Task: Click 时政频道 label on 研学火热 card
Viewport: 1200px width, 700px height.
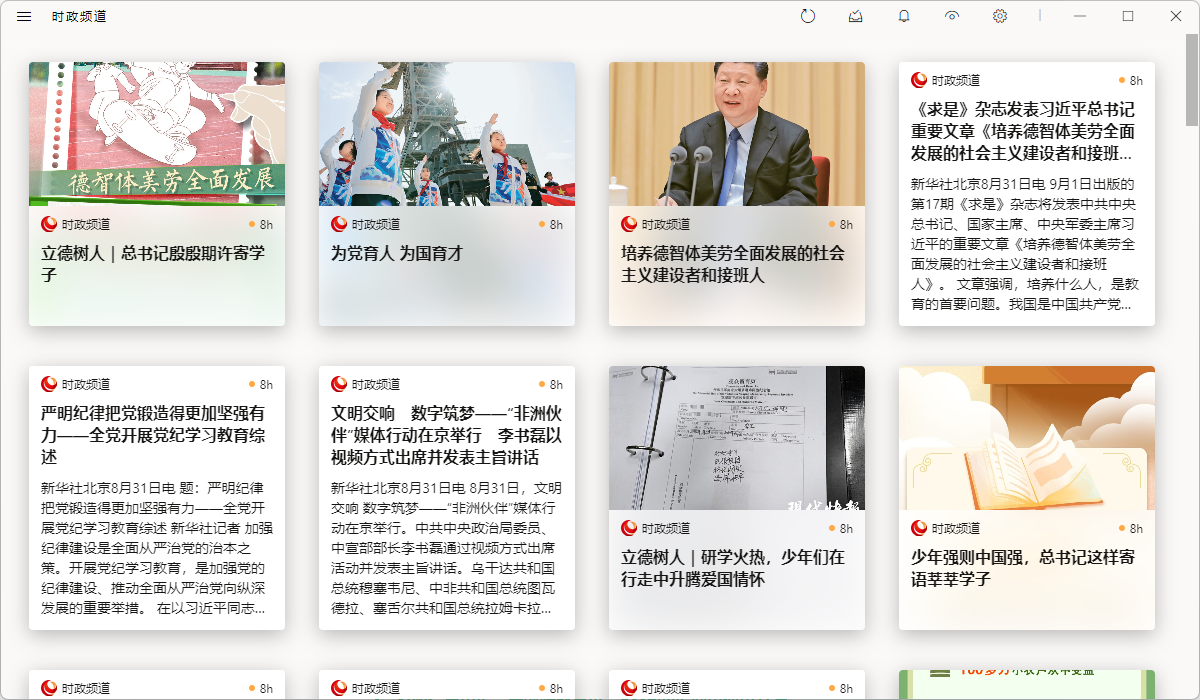Action: (666, 528)
